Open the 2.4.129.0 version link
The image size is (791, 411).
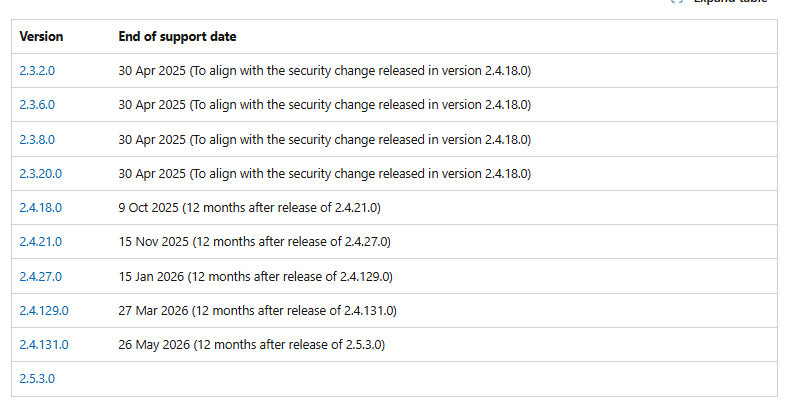[44, 311]
